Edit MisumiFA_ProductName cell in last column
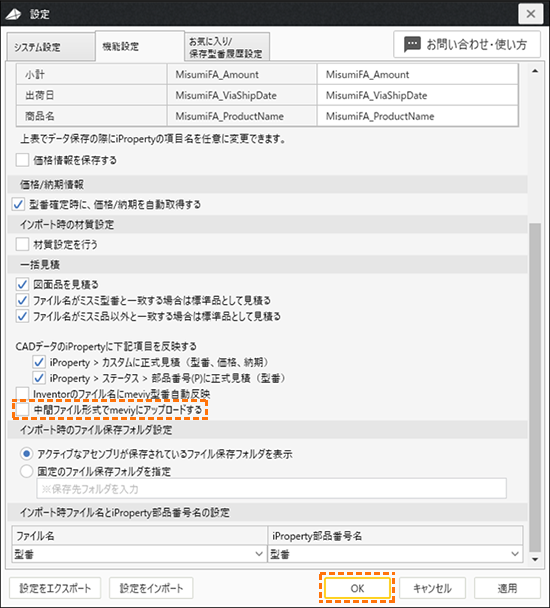Viewport: 550px width, 608px height. coord(418,116)
